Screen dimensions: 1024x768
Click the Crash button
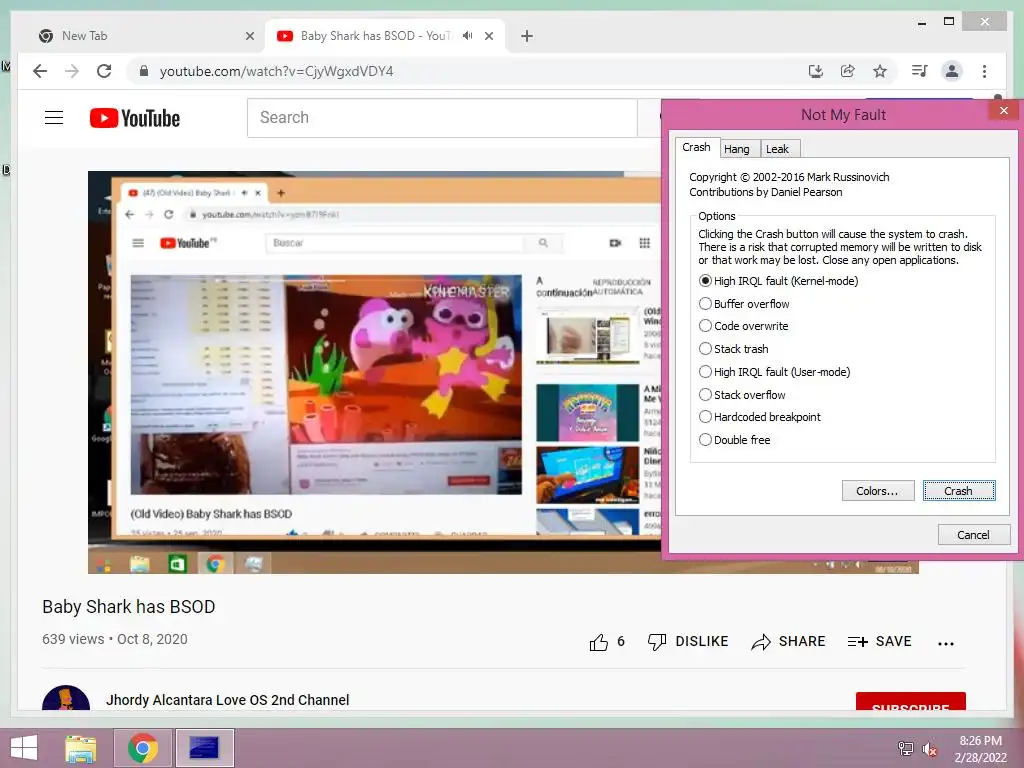[959, 490]
